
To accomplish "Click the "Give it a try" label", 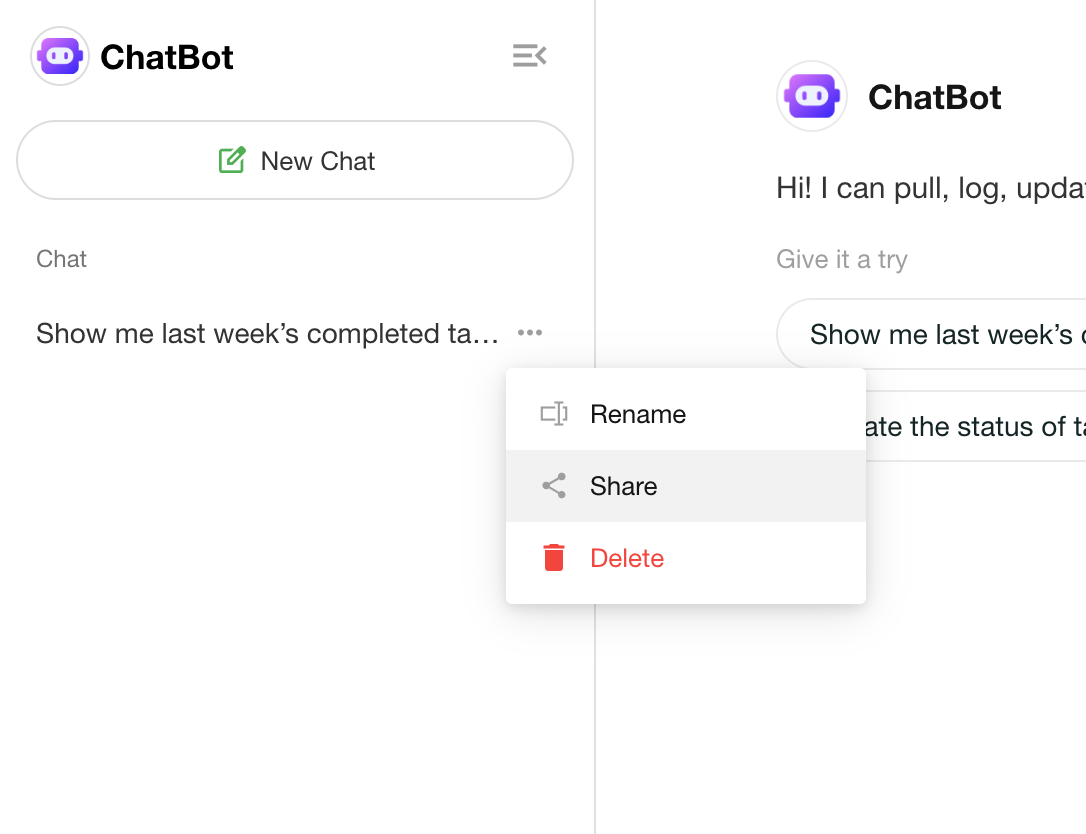I will coord(842,260).
